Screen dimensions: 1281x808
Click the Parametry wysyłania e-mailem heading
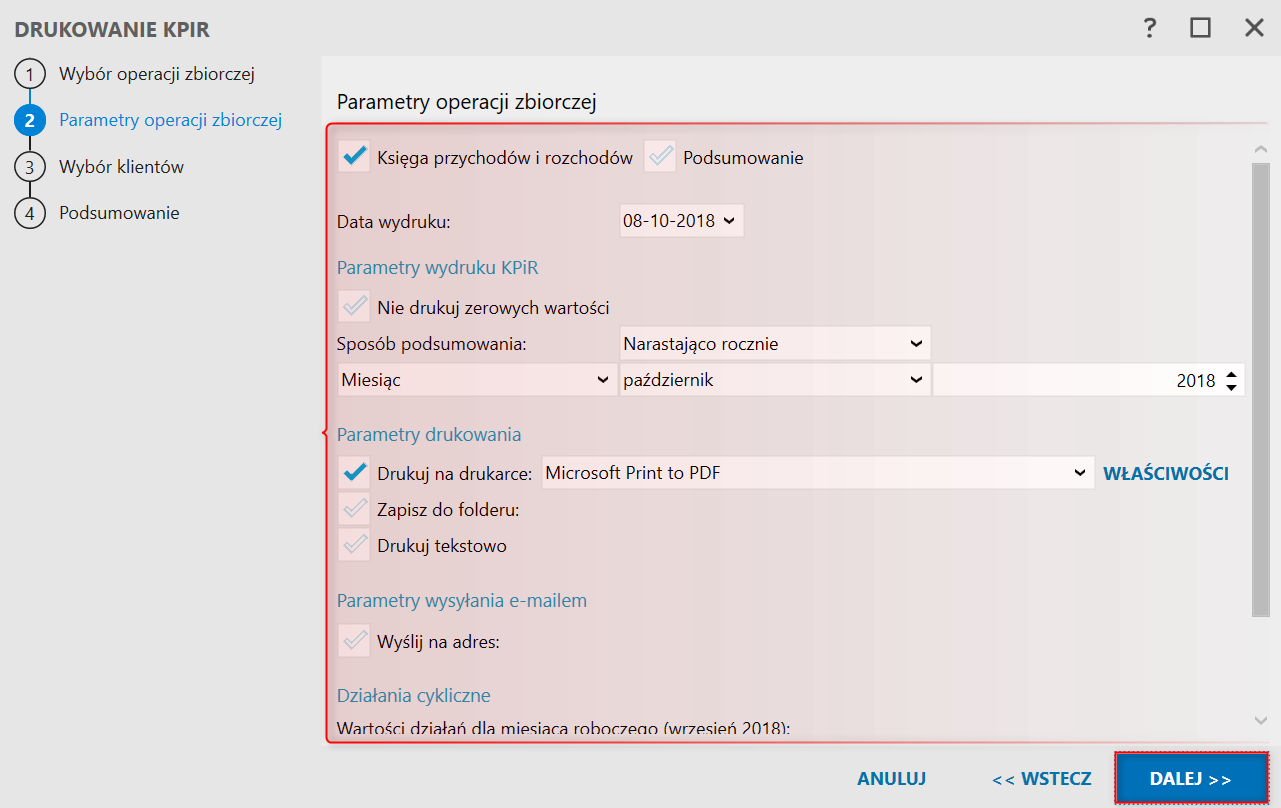tap(462, 600)
